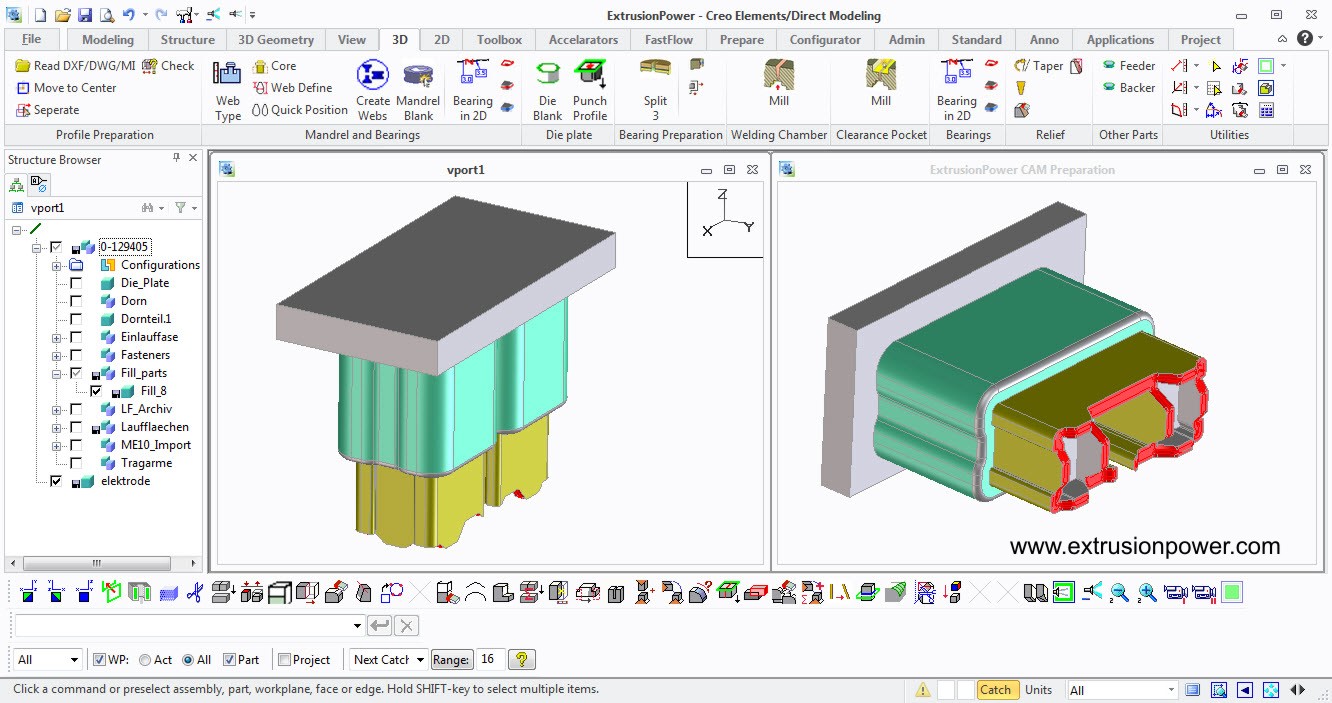Open the Next Catch dropdown
This screenshot has height=703, width=1332.
(x=388, y=660)
